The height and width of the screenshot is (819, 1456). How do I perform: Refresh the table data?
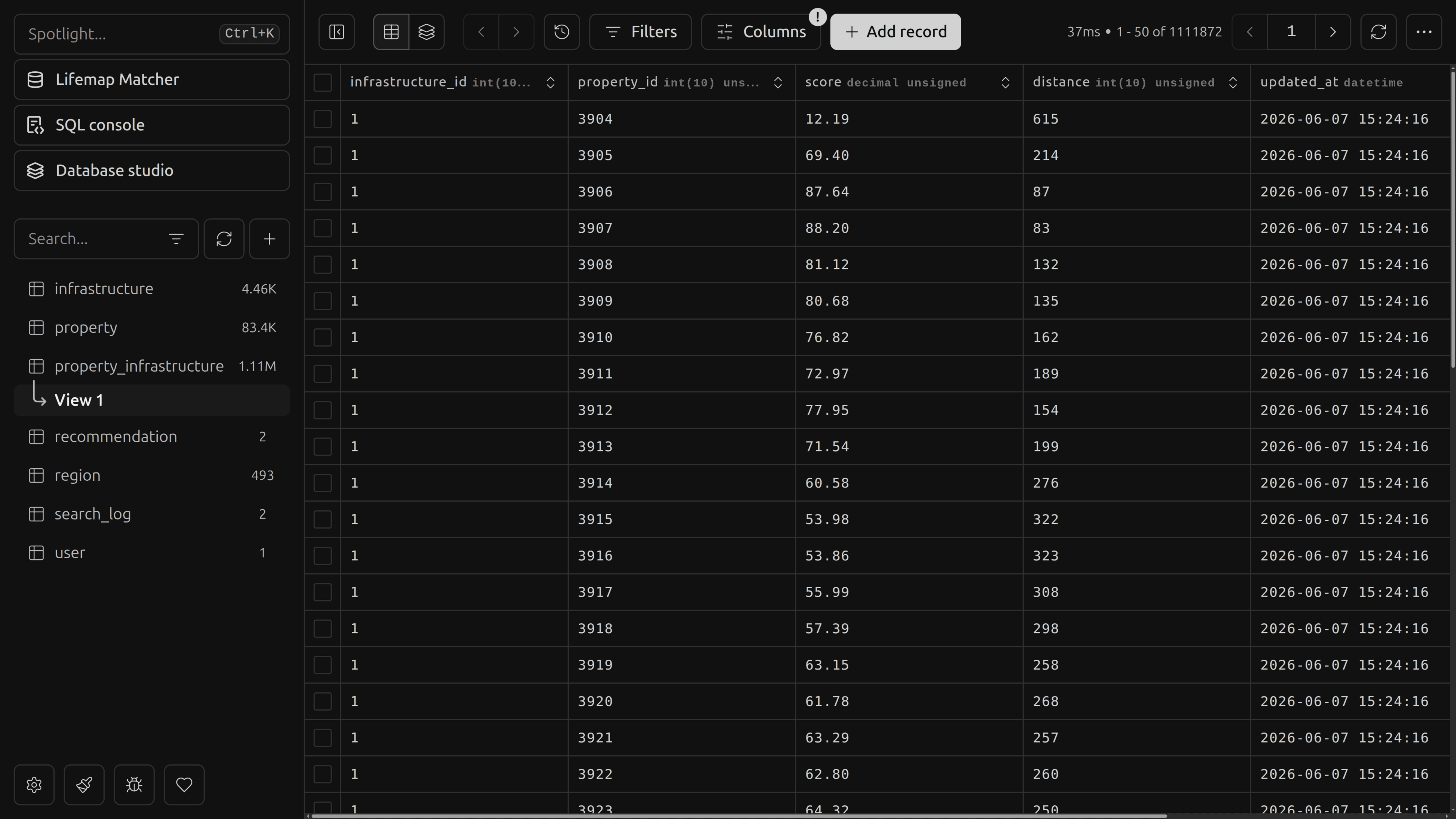pos(1379,31)
